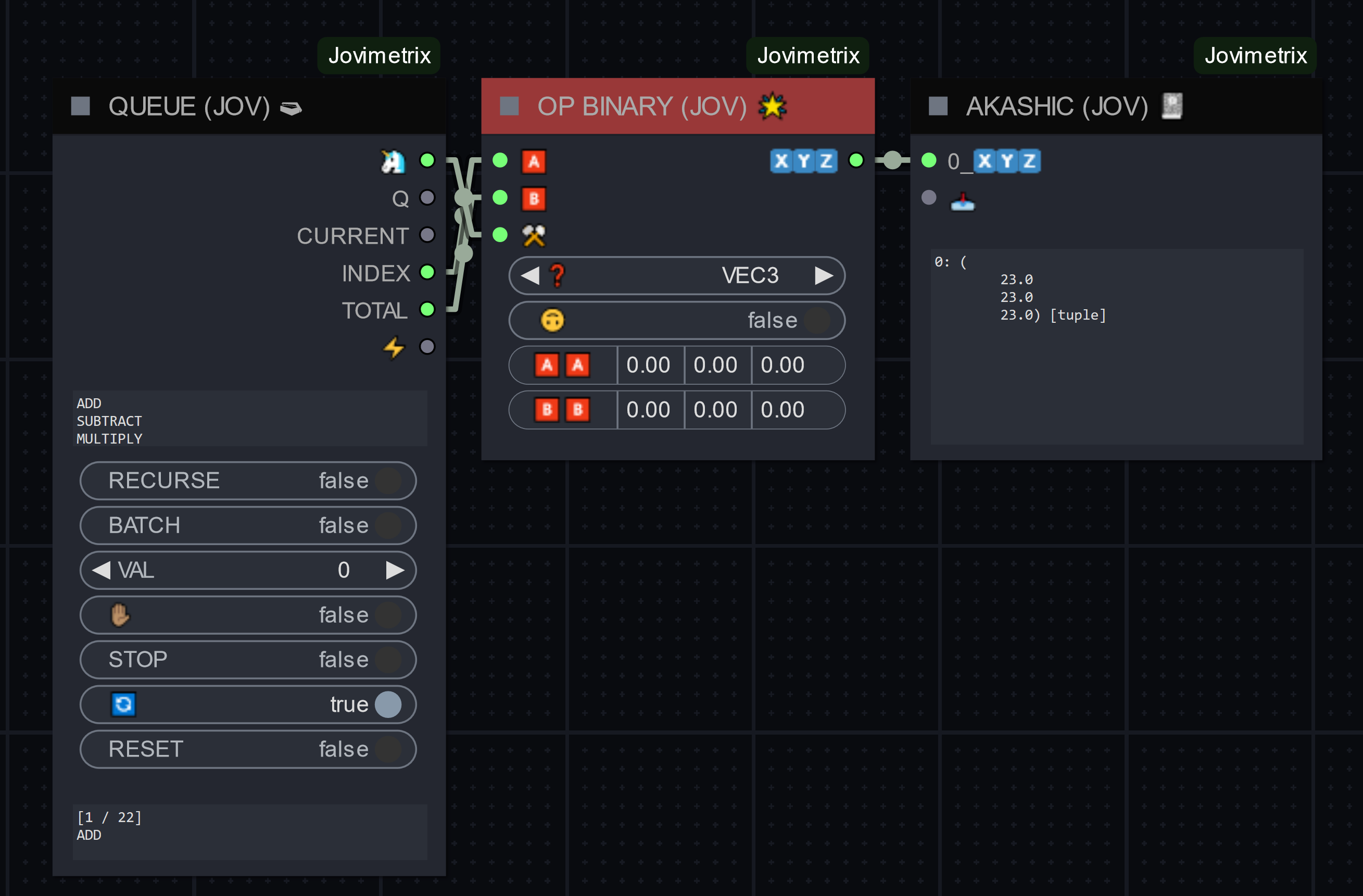Screen dimensions: 1363x896
Task: Collapse the OP Binary node via its square
Action: pyautogui.click(x=509, y=107)
